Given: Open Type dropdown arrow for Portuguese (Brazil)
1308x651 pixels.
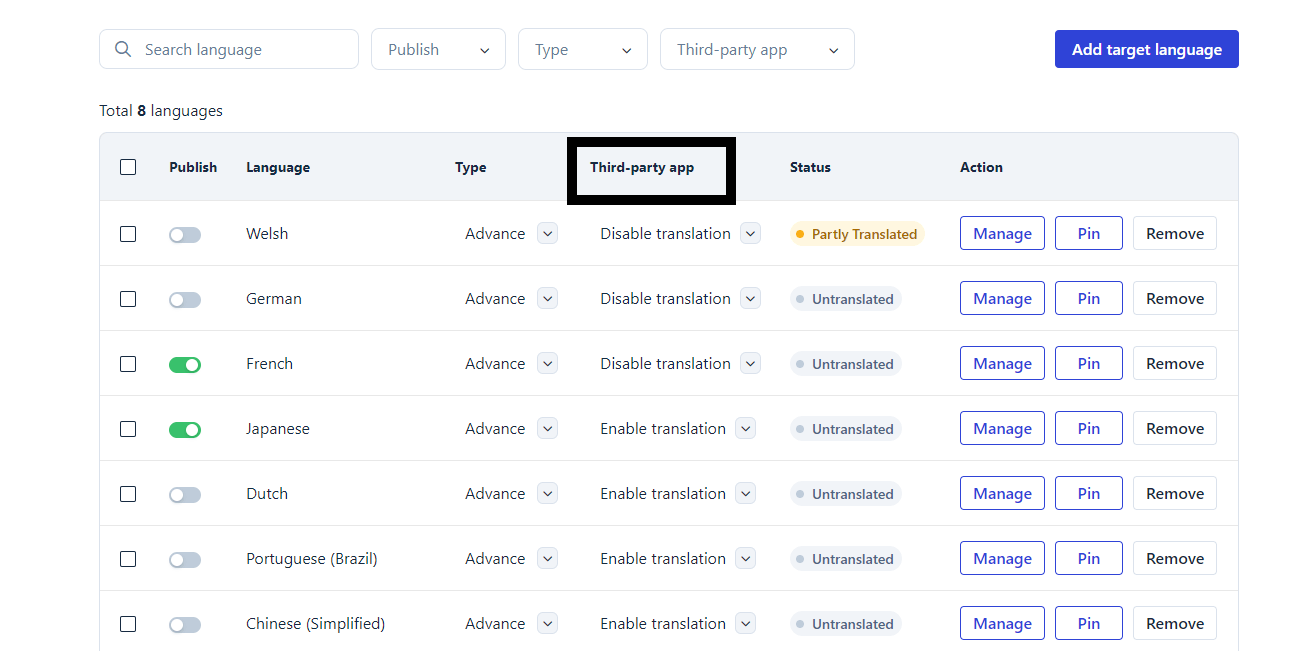Looking at the screenshot, I should coord(547,558).
